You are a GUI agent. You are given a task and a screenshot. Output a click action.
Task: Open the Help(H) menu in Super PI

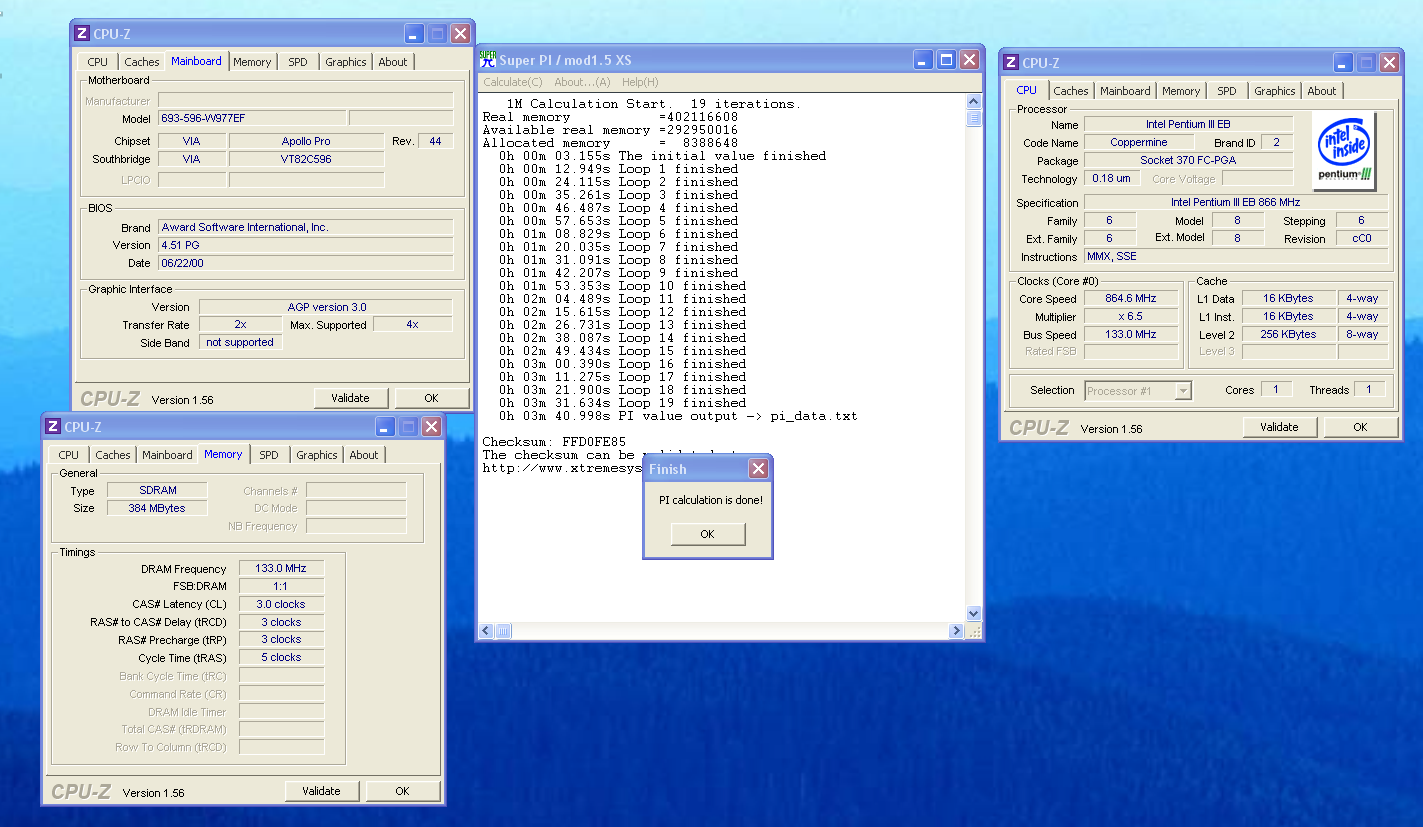640,82
